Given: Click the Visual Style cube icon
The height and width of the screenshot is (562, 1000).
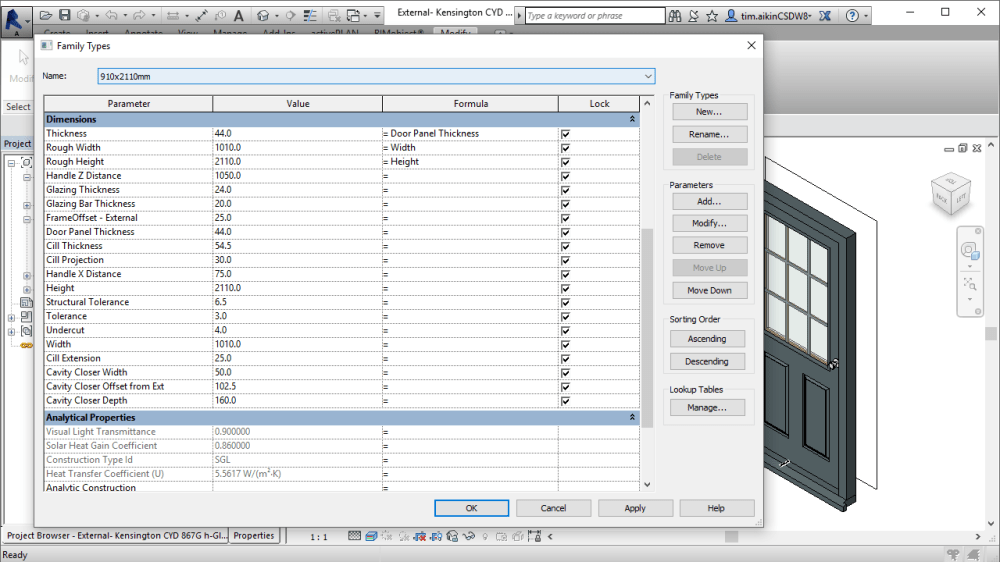Looking at the screenshot, I should pyautogui.click(x=371, y=536).
